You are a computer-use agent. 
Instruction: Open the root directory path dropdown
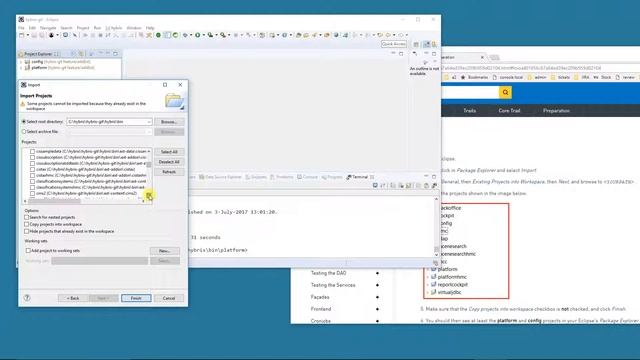[x=149, y=122]
